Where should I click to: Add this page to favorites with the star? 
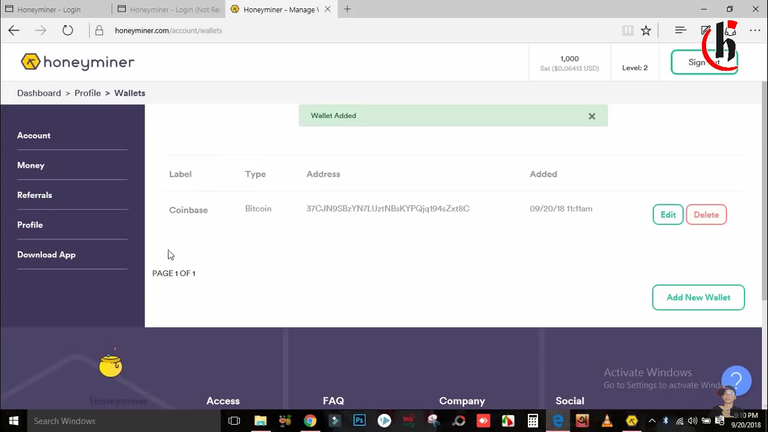[x=646, y=30]
